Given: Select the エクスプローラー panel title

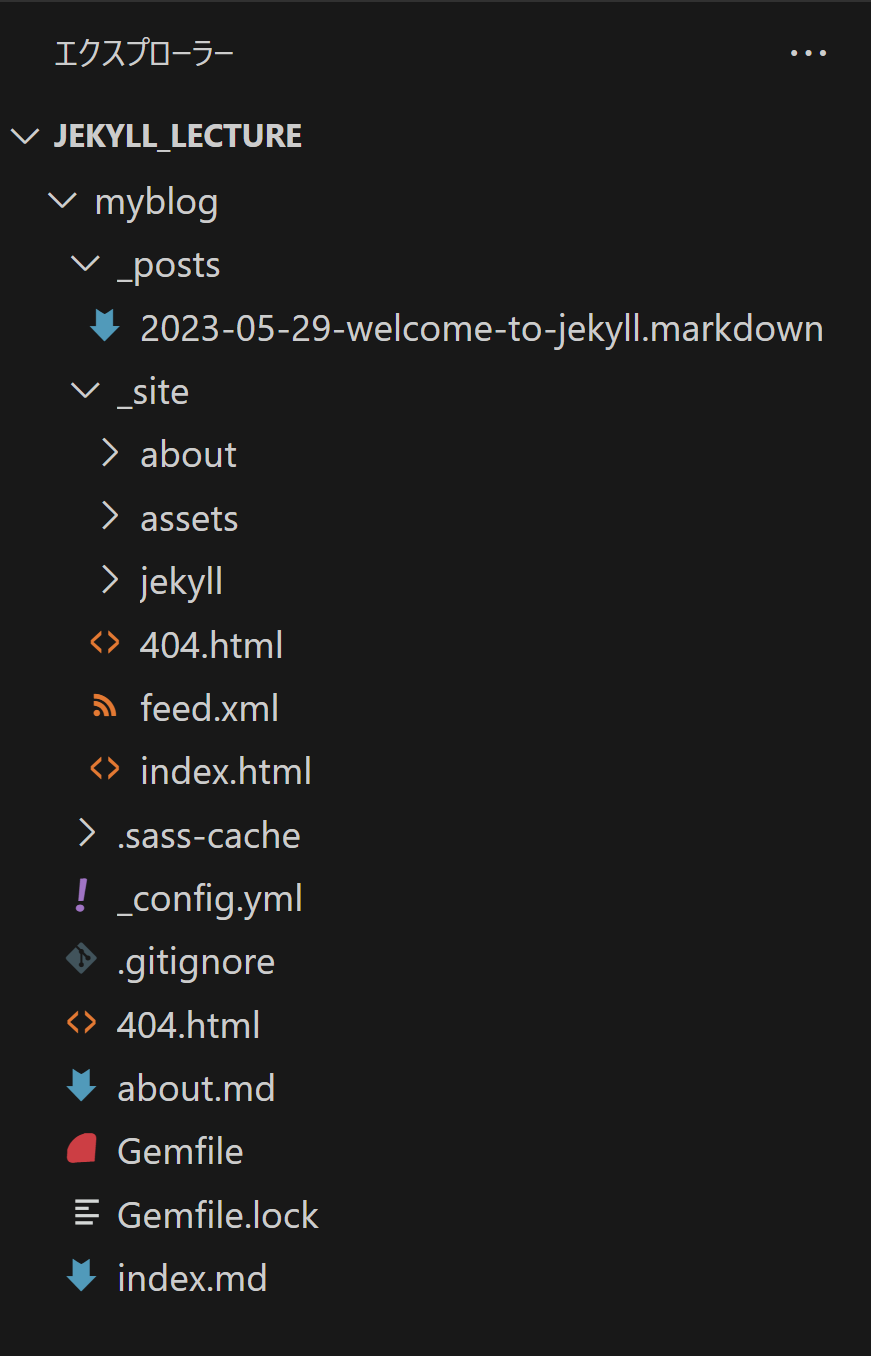Looking at the screenshot, I should 144,54.
